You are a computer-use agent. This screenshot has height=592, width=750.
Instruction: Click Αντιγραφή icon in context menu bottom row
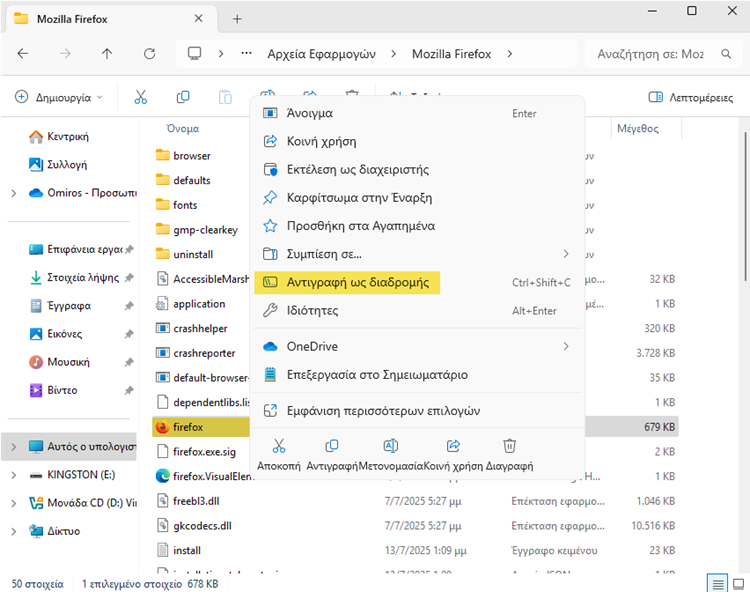coord(331,446)
